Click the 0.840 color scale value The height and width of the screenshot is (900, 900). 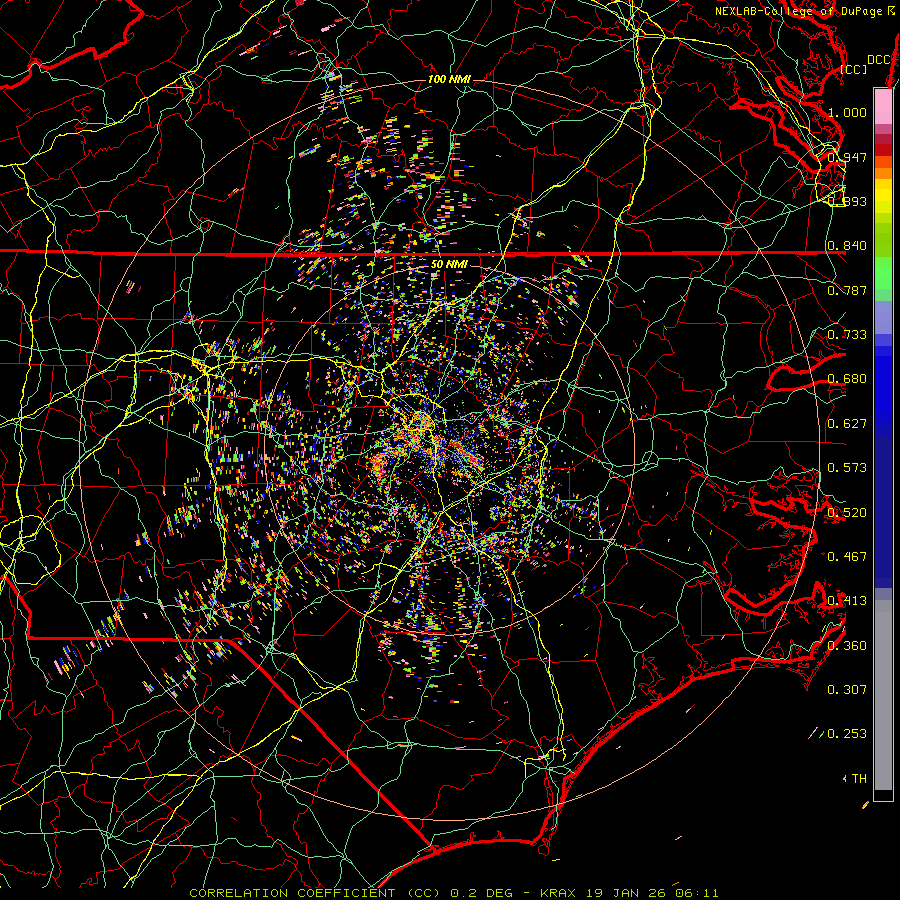pyautogui.click(x=847, y=246)
